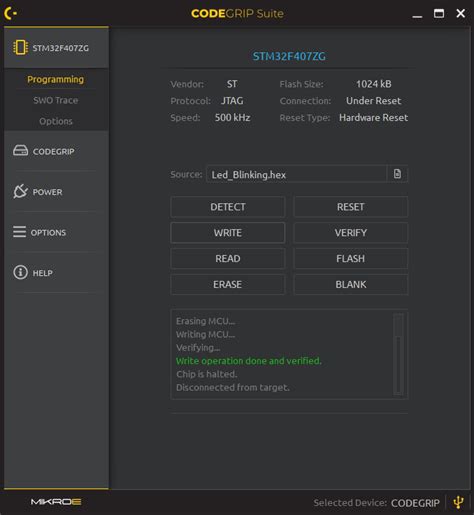Click the WRITE button

pos(228,233)
